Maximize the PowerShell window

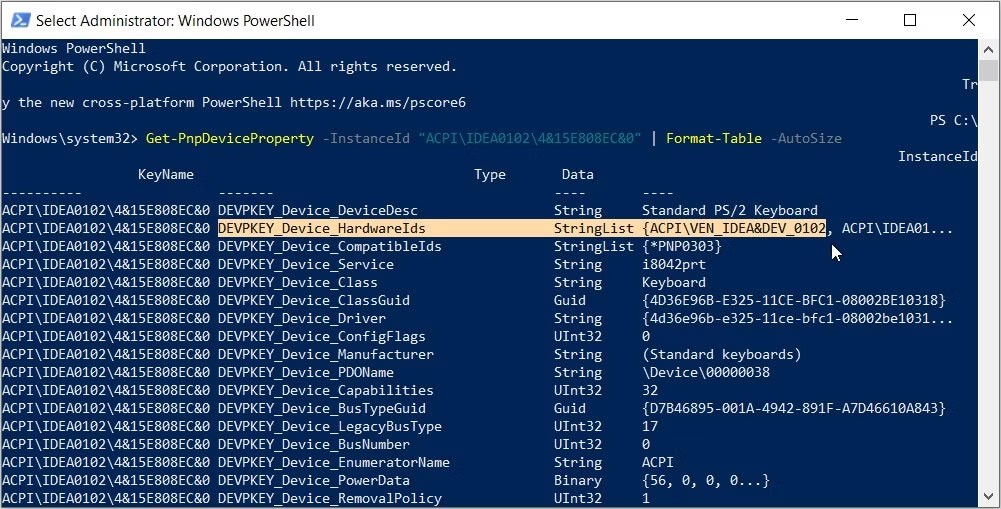910,19
